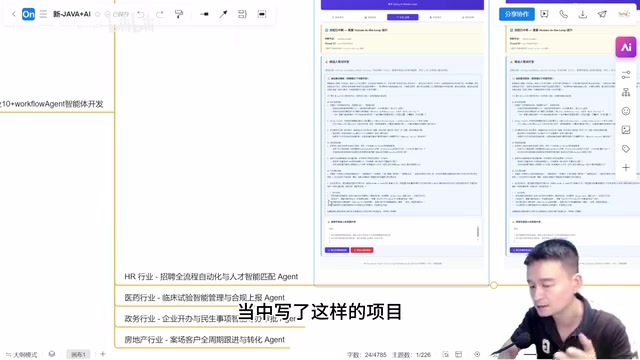
Task: Open the structure layout icon
Action: (x=626, y=93)
